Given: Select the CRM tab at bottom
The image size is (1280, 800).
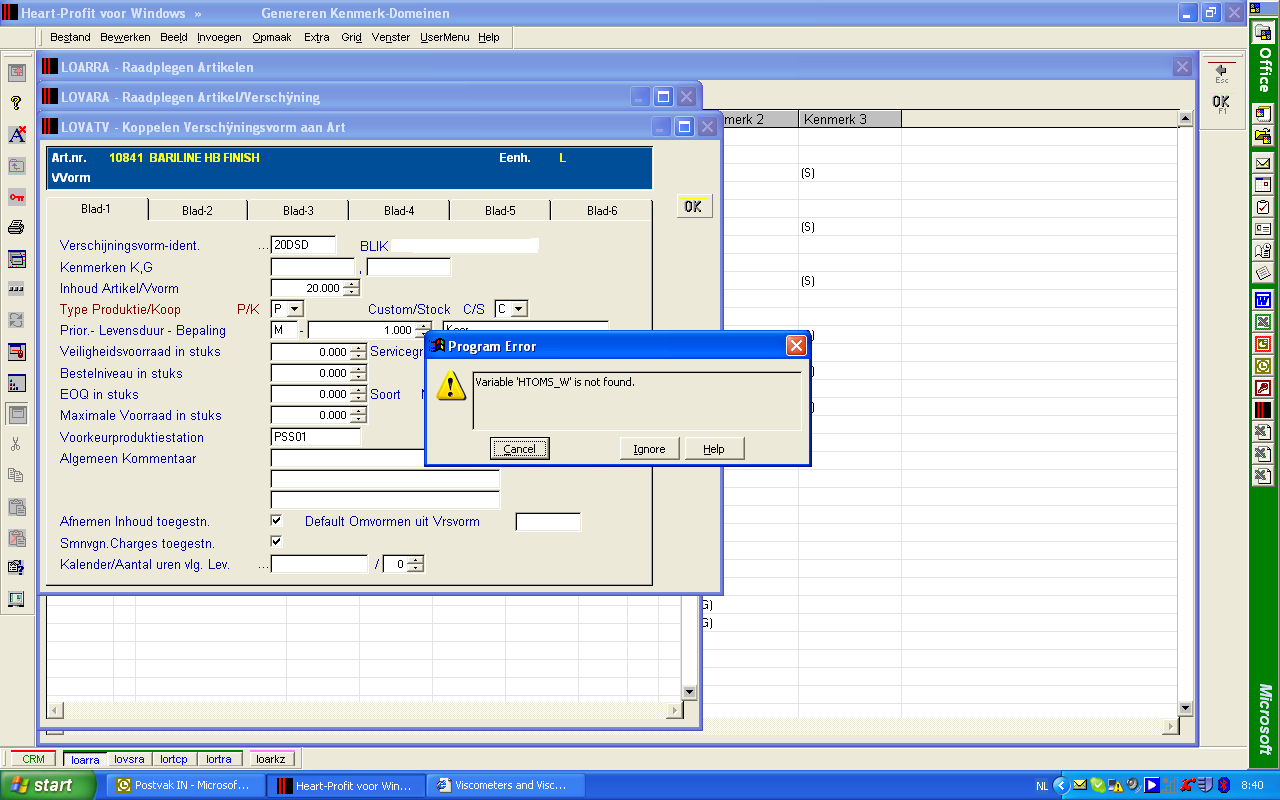Looking at the screenshot, I should tap(34, 759).
